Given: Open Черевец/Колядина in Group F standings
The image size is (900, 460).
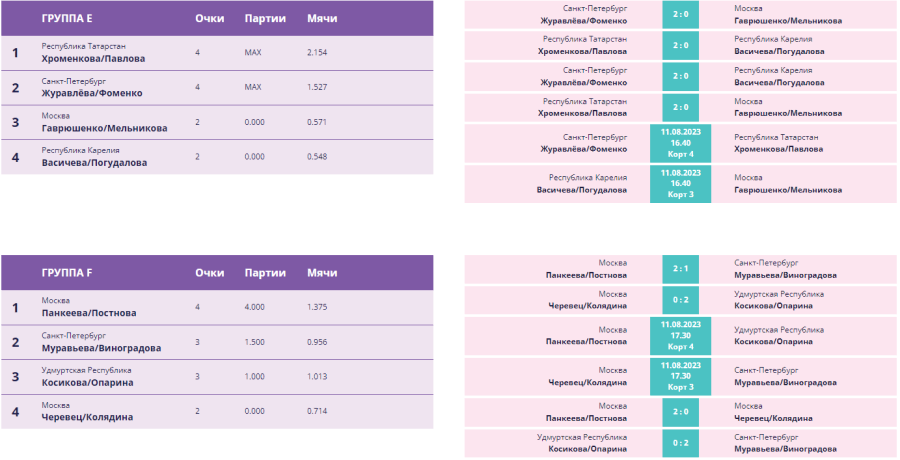Looking at the screenshot, I should click(x=87, y=417).
